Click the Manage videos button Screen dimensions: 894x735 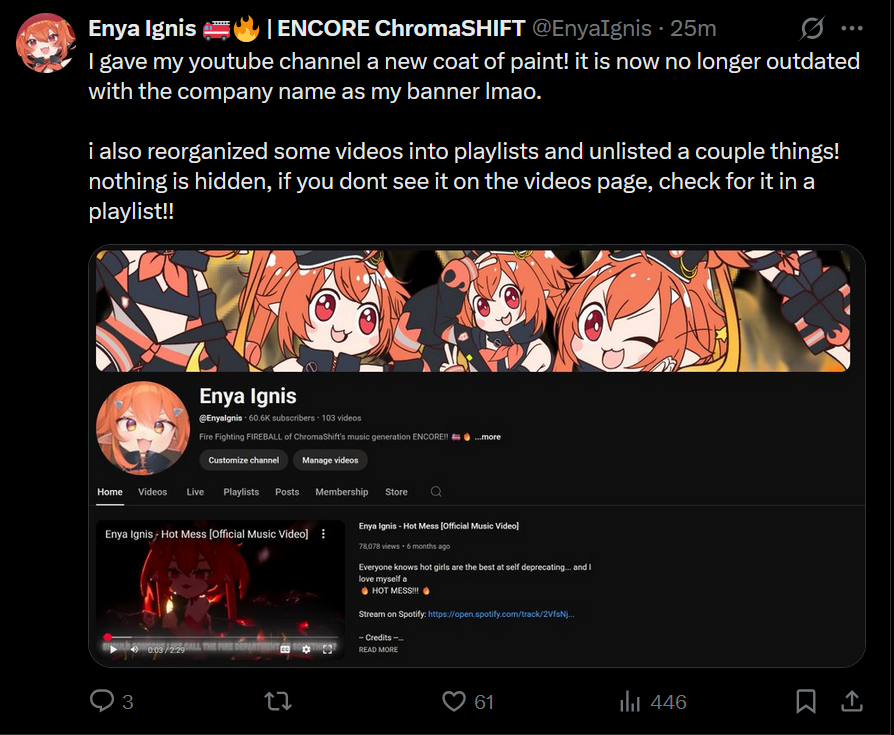(x=330, y=460)
